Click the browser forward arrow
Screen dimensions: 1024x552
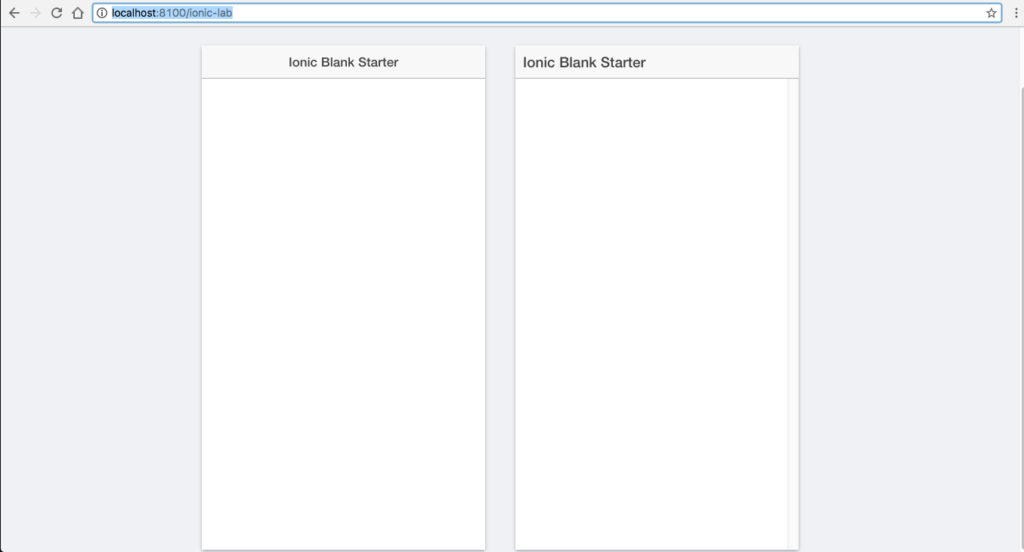(x=36, y=13)
